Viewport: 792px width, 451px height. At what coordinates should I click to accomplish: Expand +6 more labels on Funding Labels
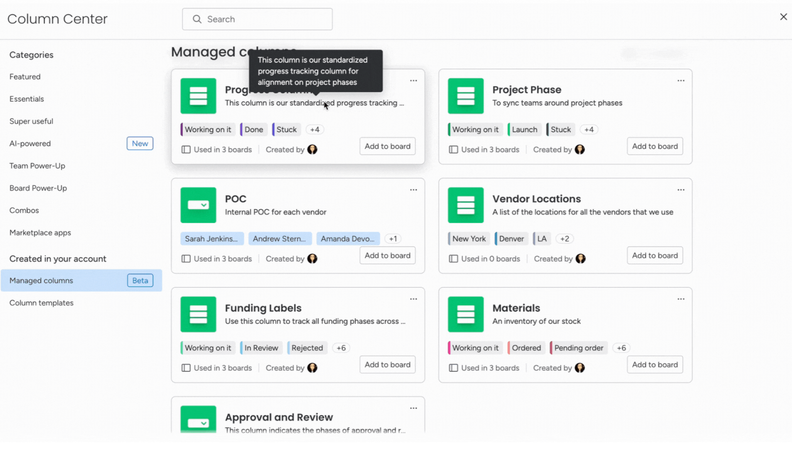[x=341, y=347]
